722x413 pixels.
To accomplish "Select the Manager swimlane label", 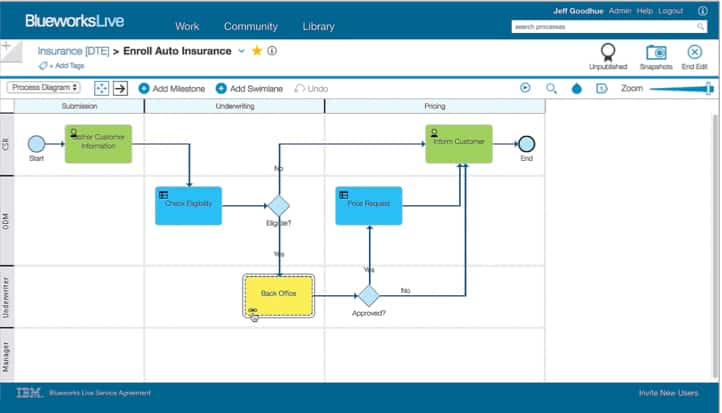I will (x=6, y=355).
